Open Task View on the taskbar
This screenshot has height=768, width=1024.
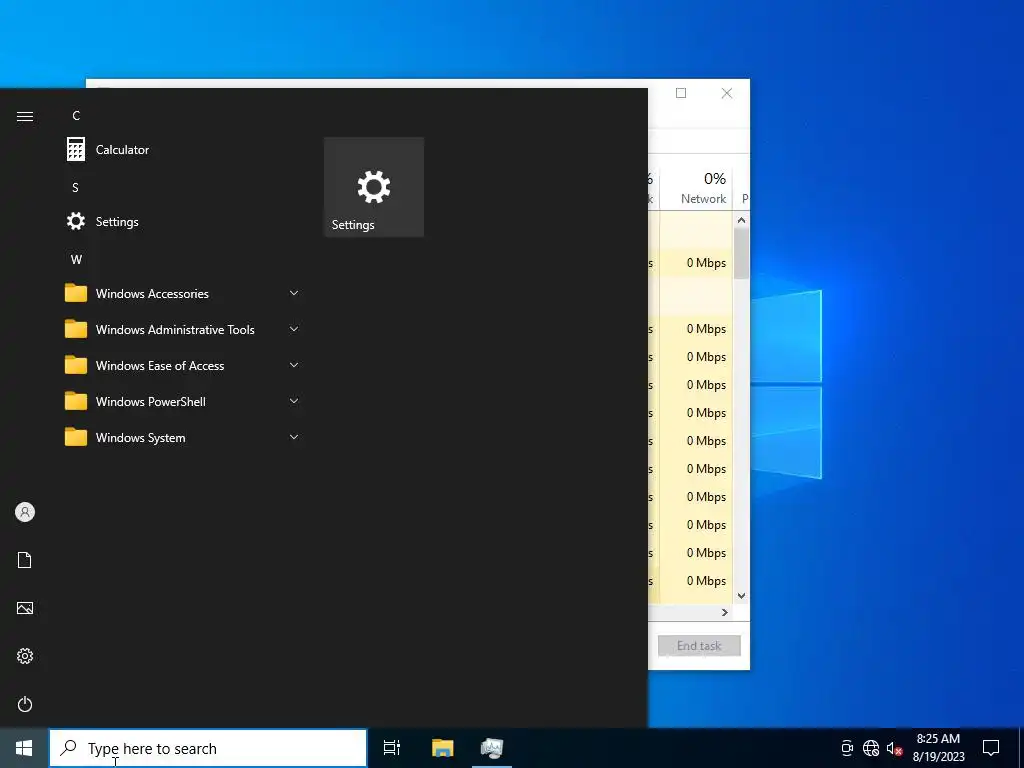392,748
